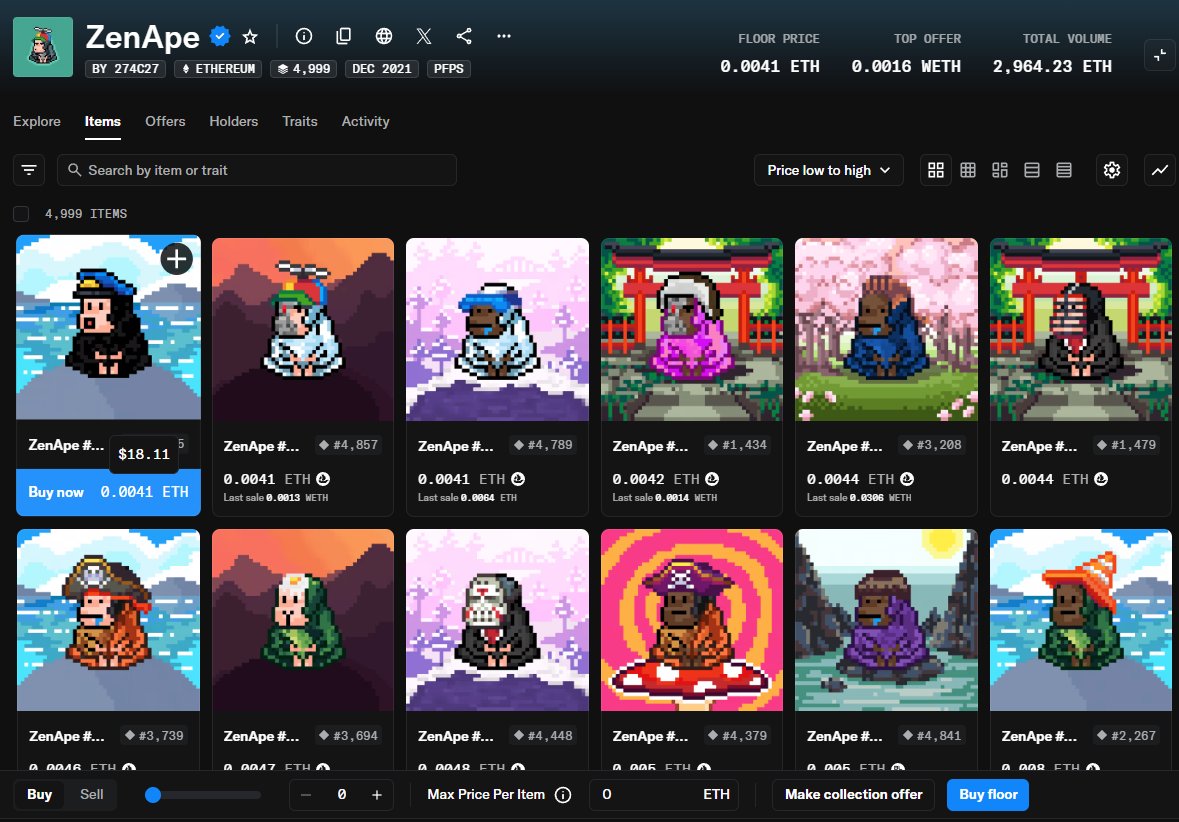Select the Buy mode toggle
1179x822 pixels.
40,794
